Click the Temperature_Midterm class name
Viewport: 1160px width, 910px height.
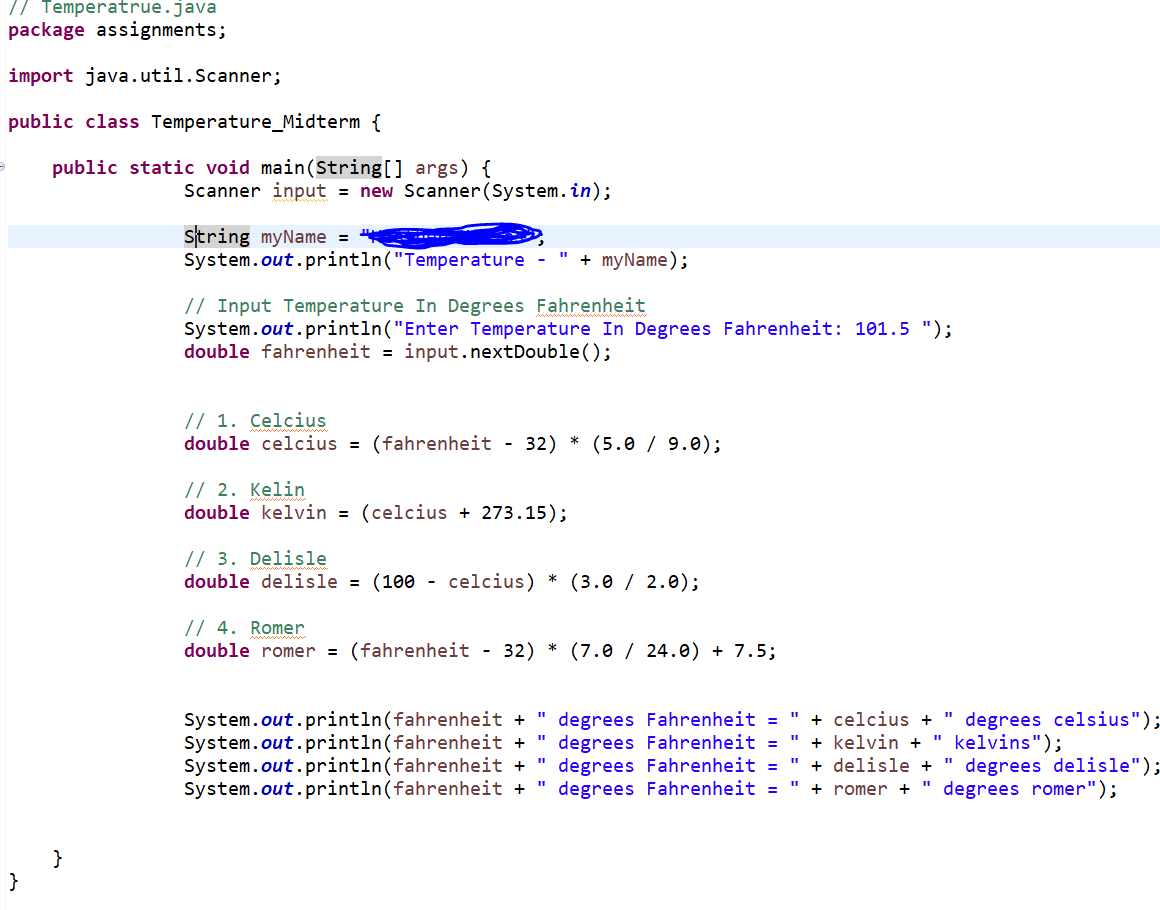point(255,121)
